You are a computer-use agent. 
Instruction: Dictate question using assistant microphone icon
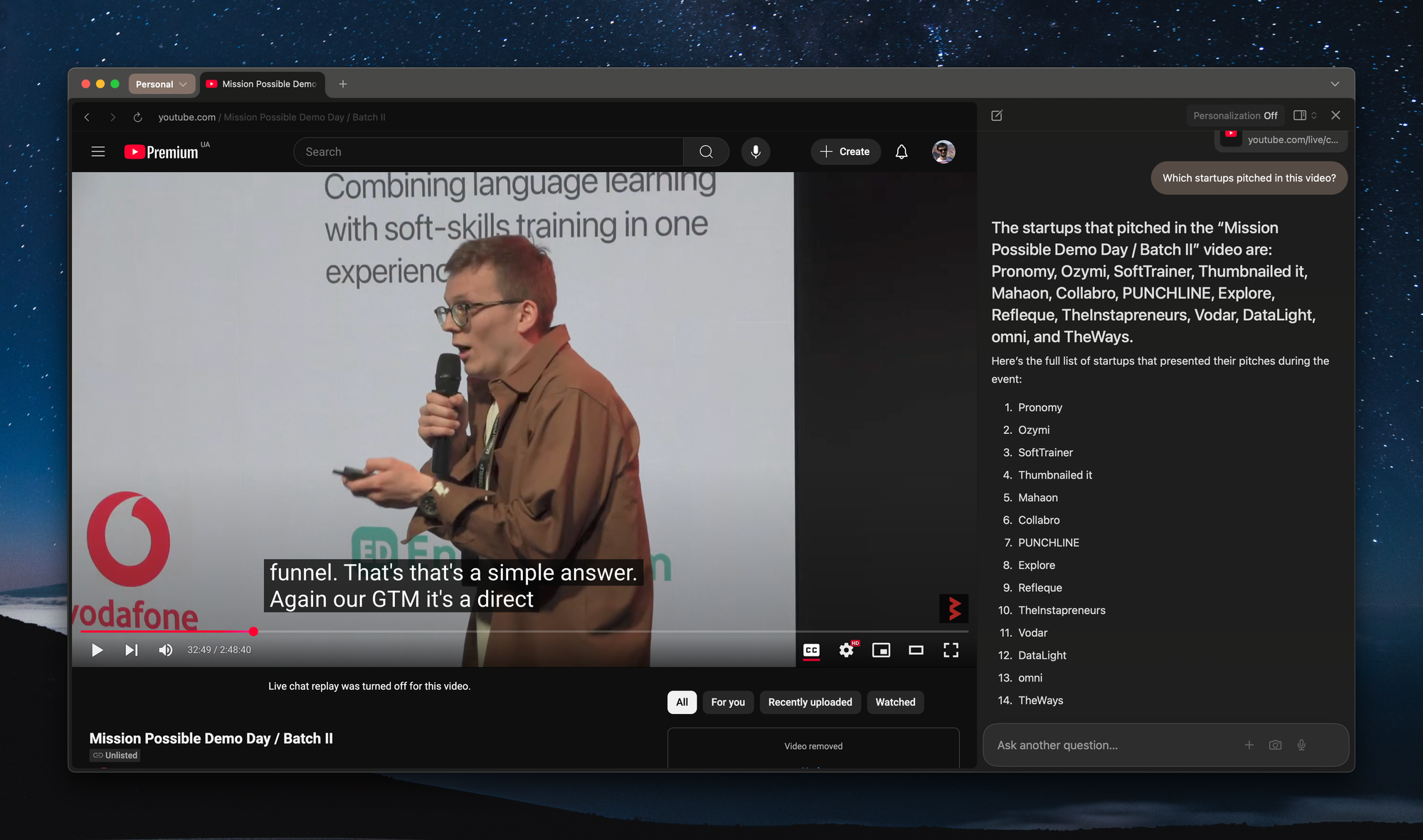tap(1301, 745)
